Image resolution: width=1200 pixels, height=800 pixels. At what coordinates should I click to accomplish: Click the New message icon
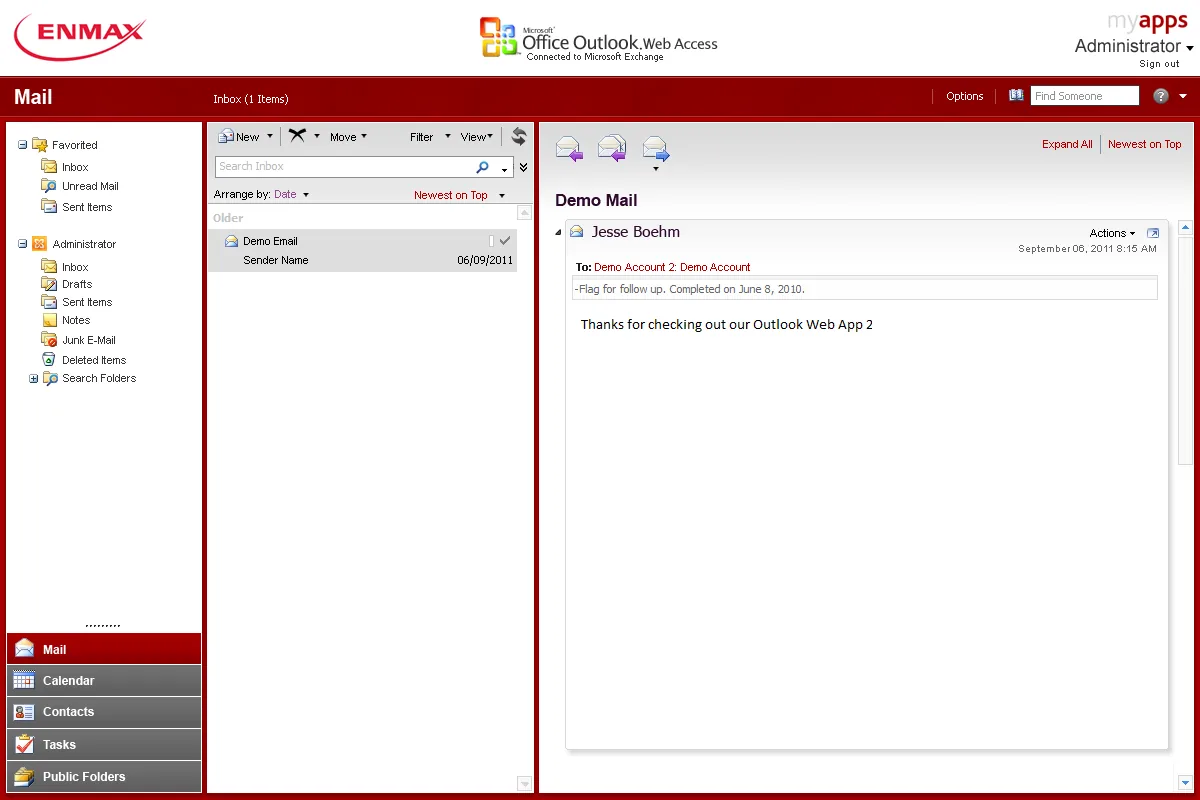[226, 136]
